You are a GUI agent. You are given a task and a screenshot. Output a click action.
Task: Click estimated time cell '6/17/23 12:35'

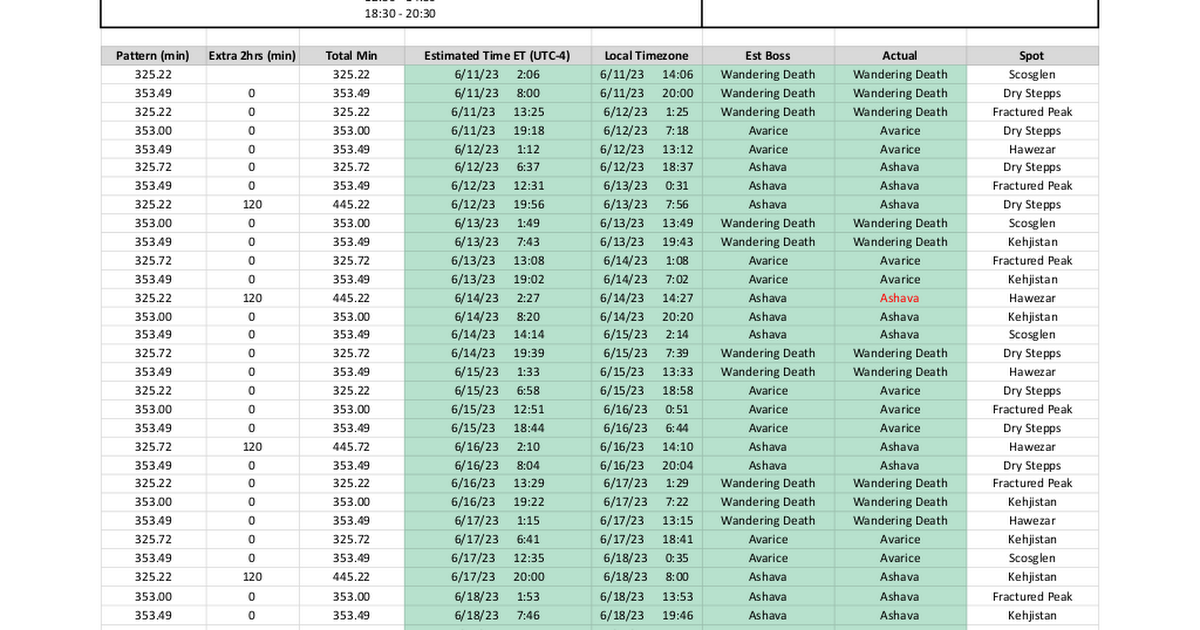(497, 558)
